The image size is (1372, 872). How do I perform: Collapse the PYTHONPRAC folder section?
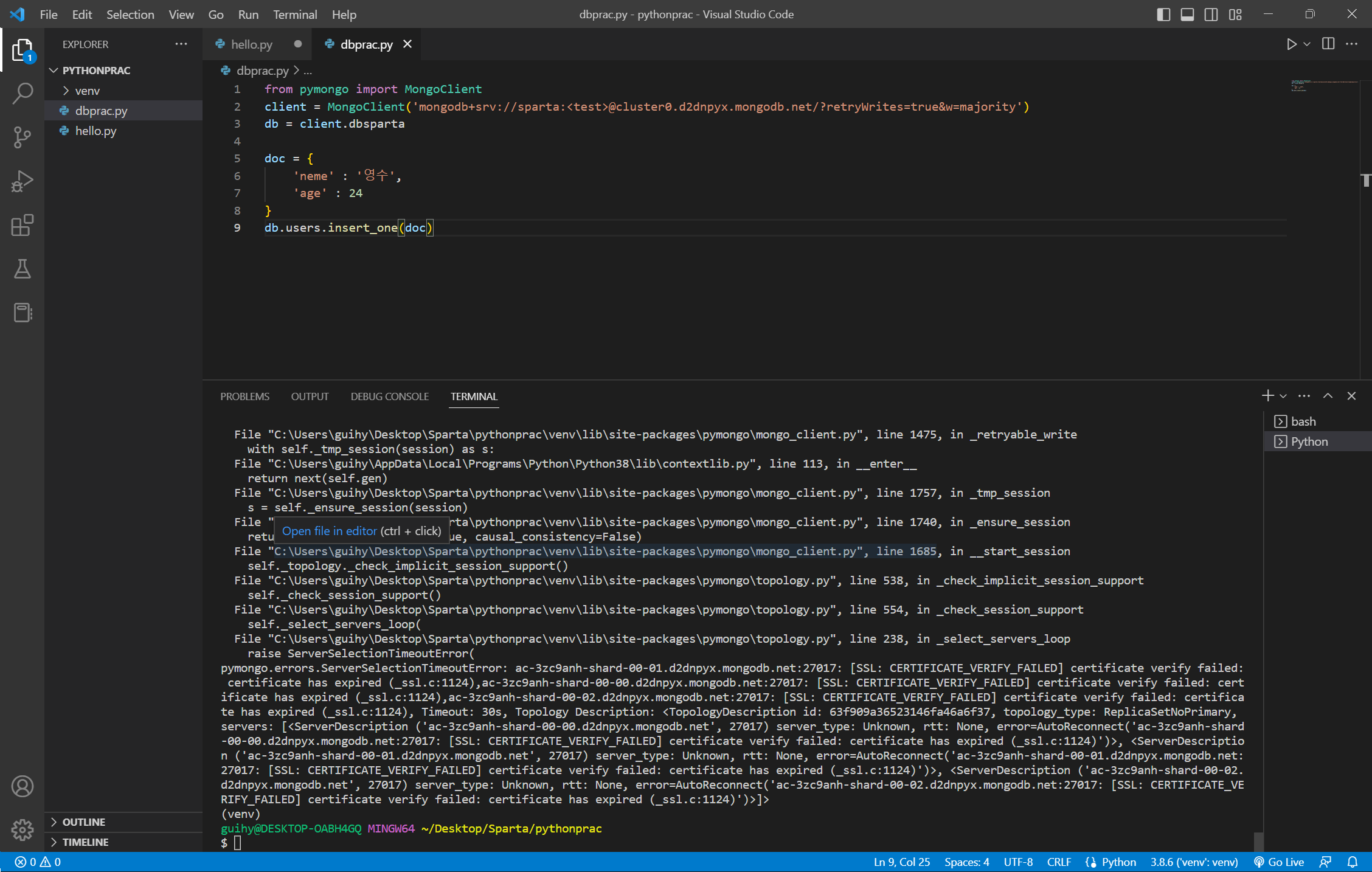[x=54, y=71]
